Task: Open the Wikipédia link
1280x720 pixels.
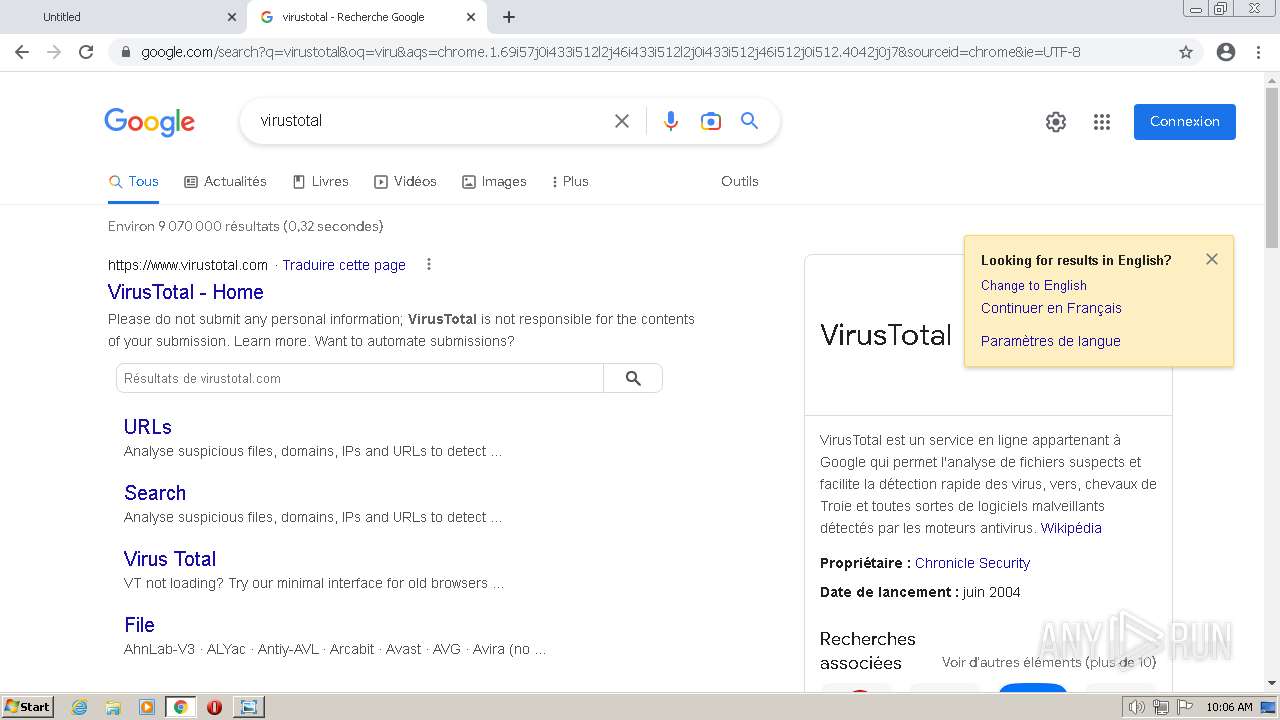Action: [1071, 528]
